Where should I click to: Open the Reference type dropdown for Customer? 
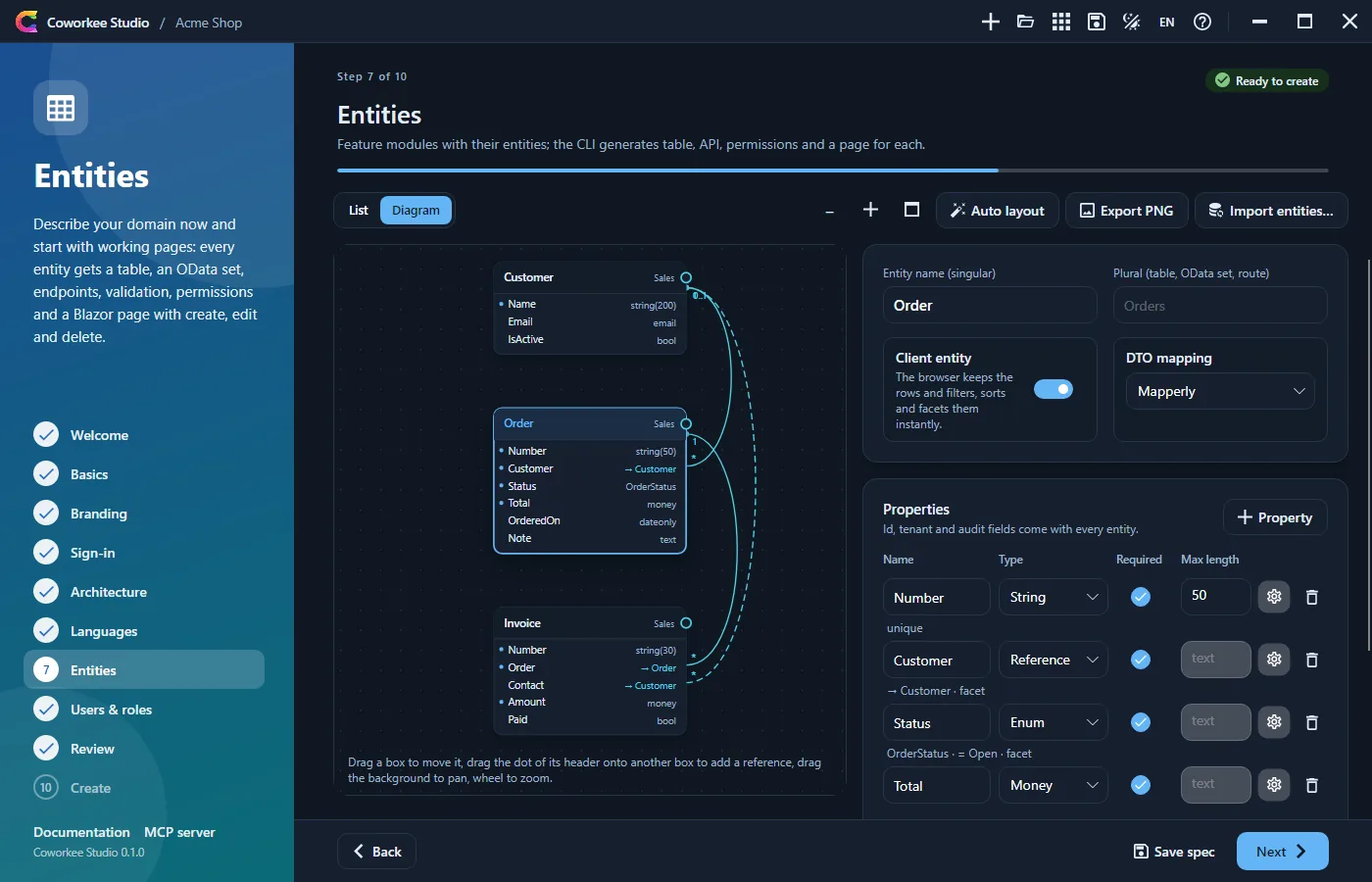(1053, 660)
